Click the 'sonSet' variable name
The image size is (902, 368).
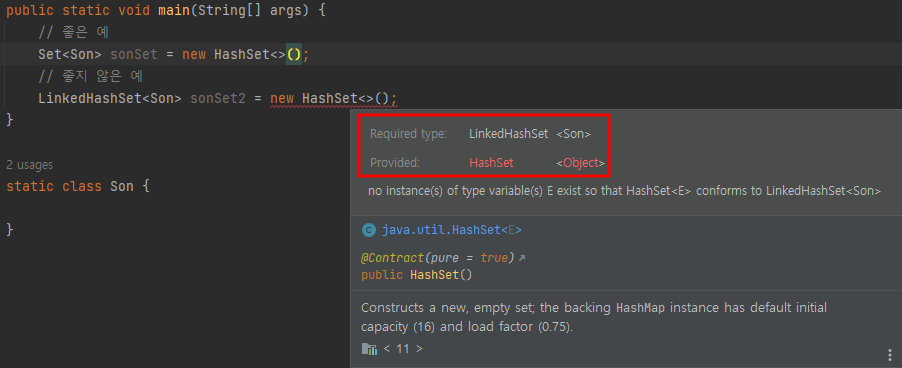(133, 55)
